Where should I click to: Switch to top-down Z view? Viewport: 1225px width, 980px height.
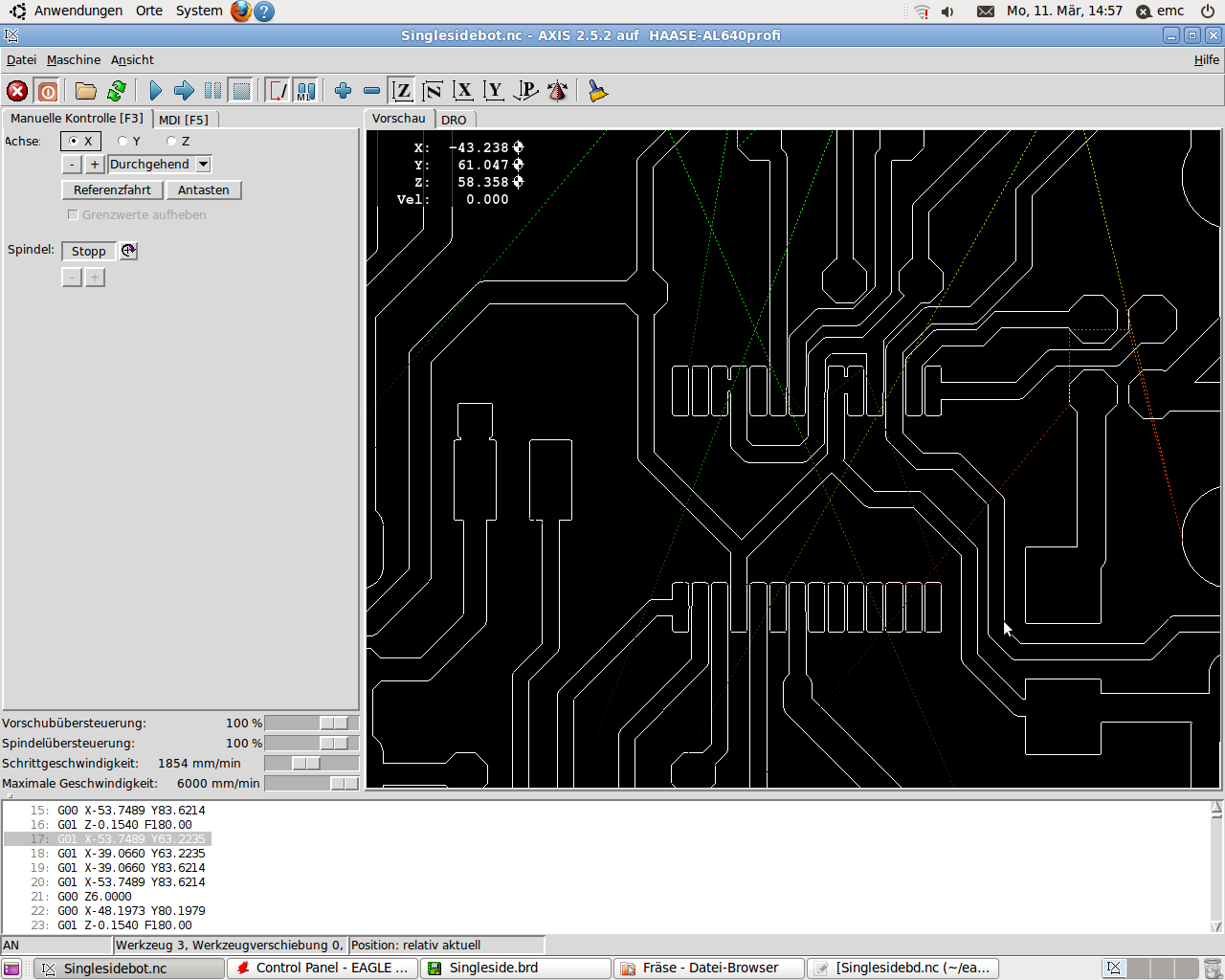(x=402, y=91)
